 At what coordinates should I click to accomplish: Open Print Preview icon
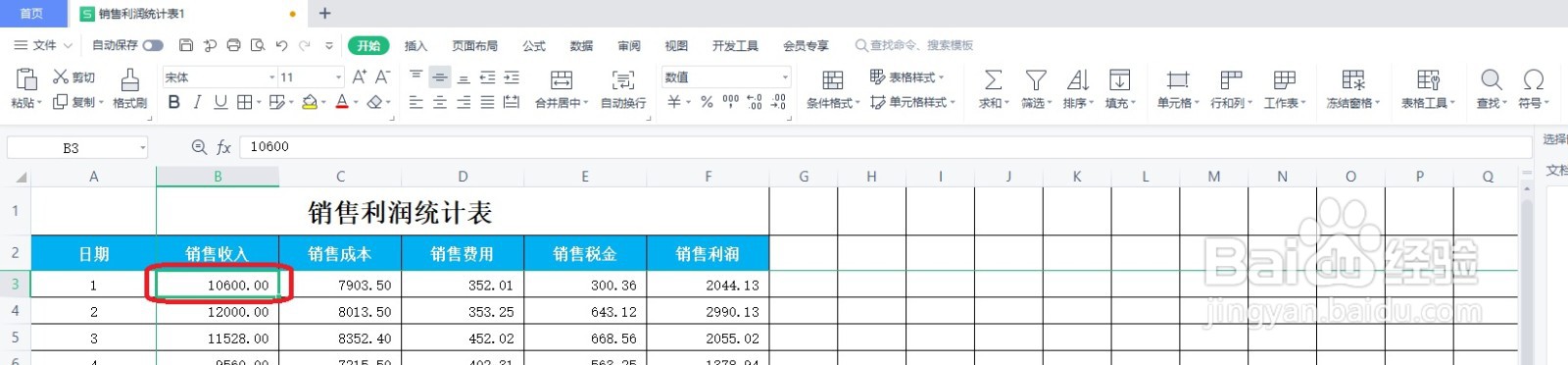coord(258,45)
